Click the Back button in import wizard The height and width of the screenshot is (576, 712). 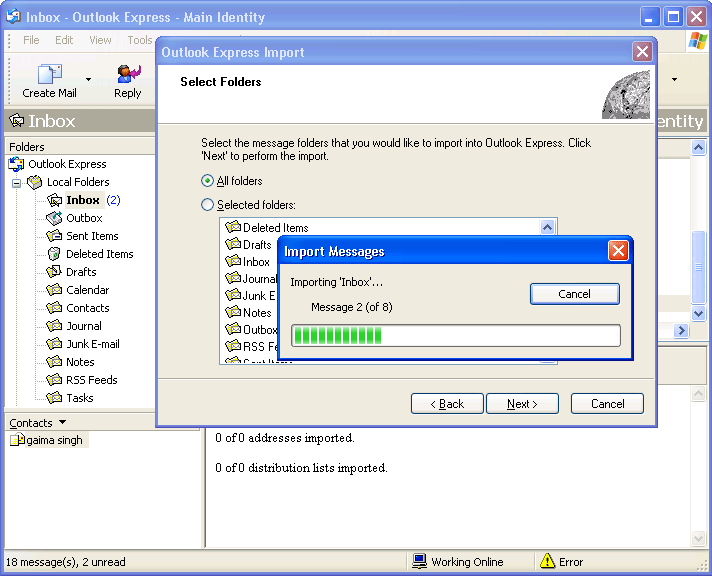coord(447,403)
